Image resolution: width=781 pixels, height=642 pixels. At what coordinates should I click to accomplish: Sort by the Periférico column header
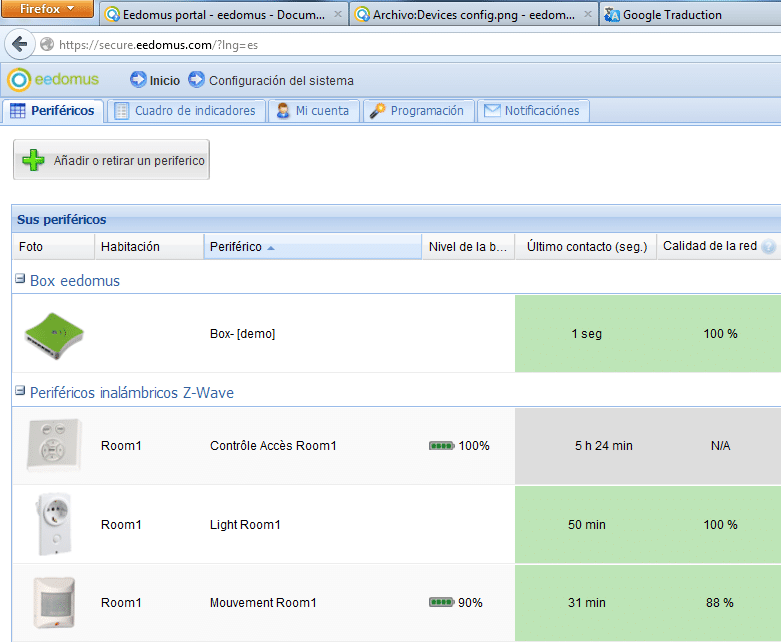pyautogui.click(x=313, y=247)
